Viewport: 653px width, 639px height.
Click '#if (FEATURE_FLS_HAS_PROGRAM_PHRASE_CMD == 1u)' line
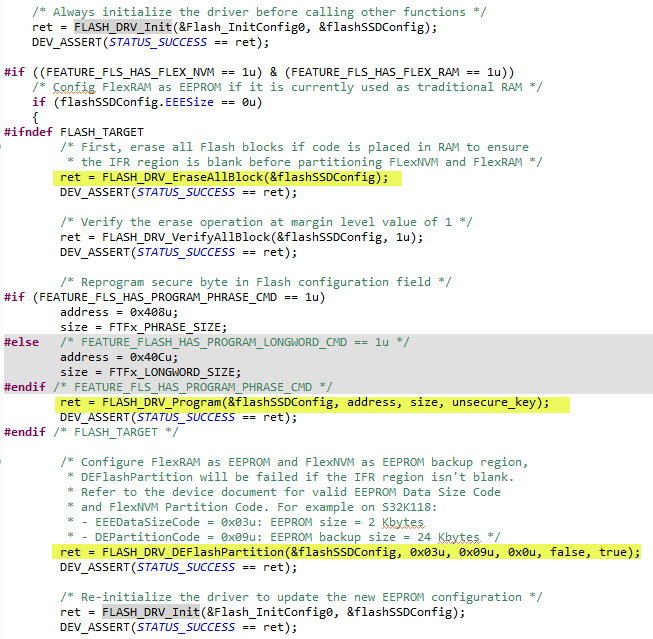pos(164,297)
